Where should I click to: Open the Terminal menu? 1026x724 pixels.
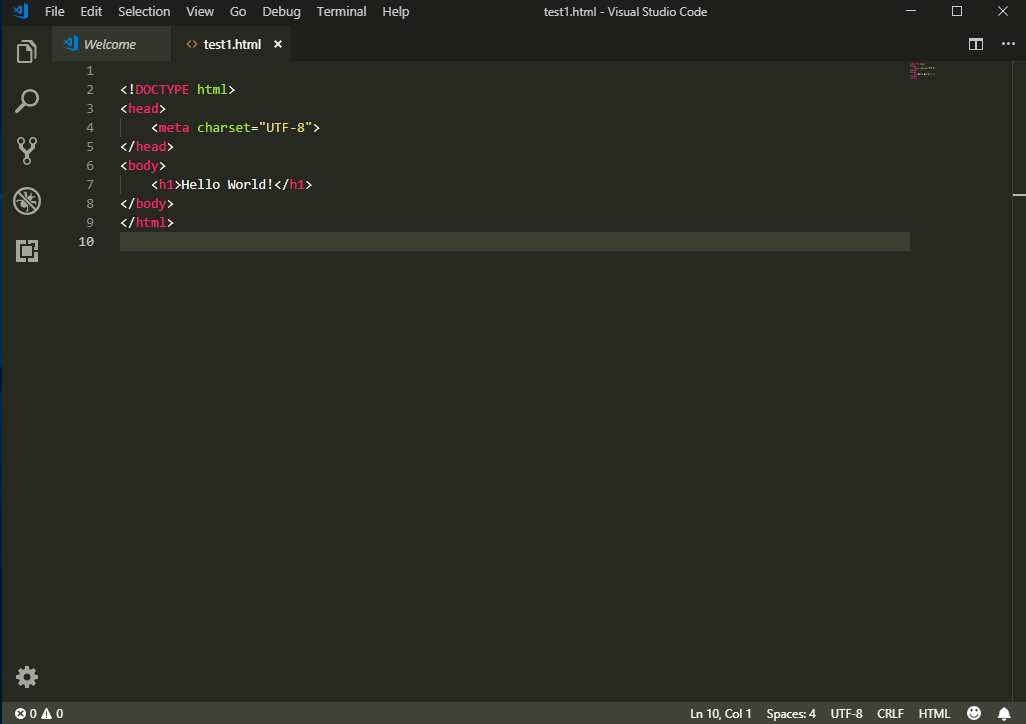coord(341,11)
